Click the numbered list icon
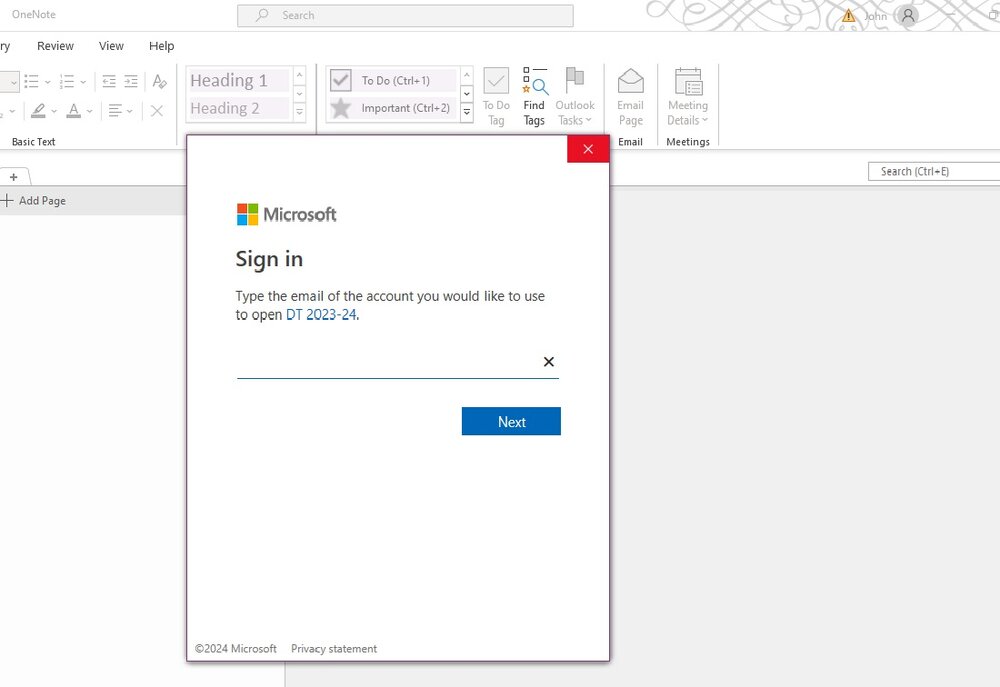Viewport: 1000px width, 687px height. 66,81
